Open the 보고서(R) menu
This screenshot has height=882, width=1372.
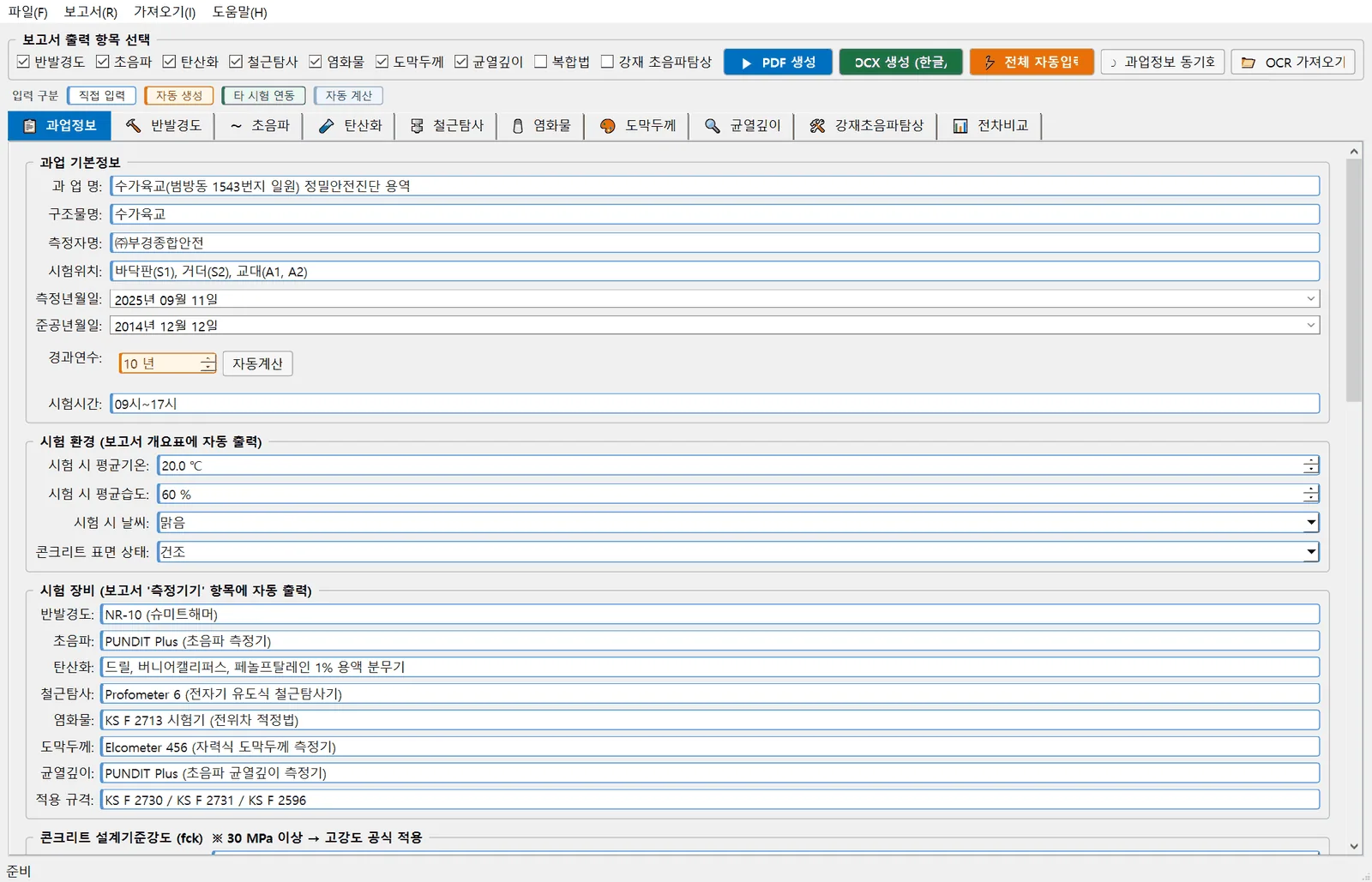point(91,12)
